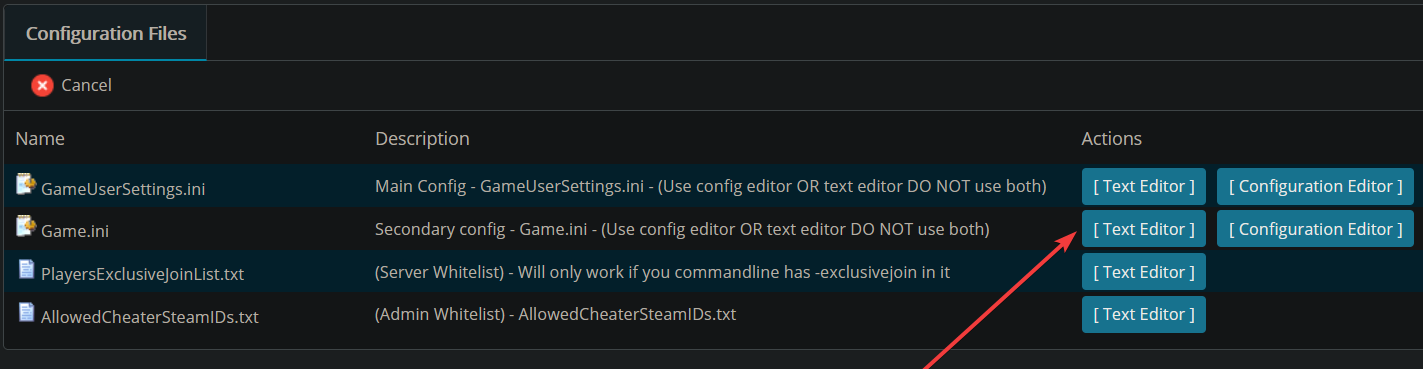Edit AllowedCheaterSteamIDs.txt in Text Editor
Viewport: 1423px width, 369px height.
[1144, 314]
